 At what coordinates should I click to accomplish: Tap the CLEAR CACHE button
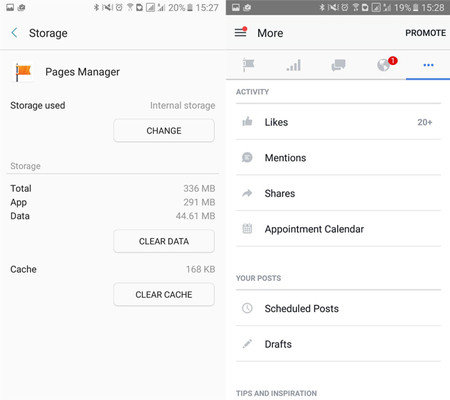pyautogui.click(x=164, y=294)
